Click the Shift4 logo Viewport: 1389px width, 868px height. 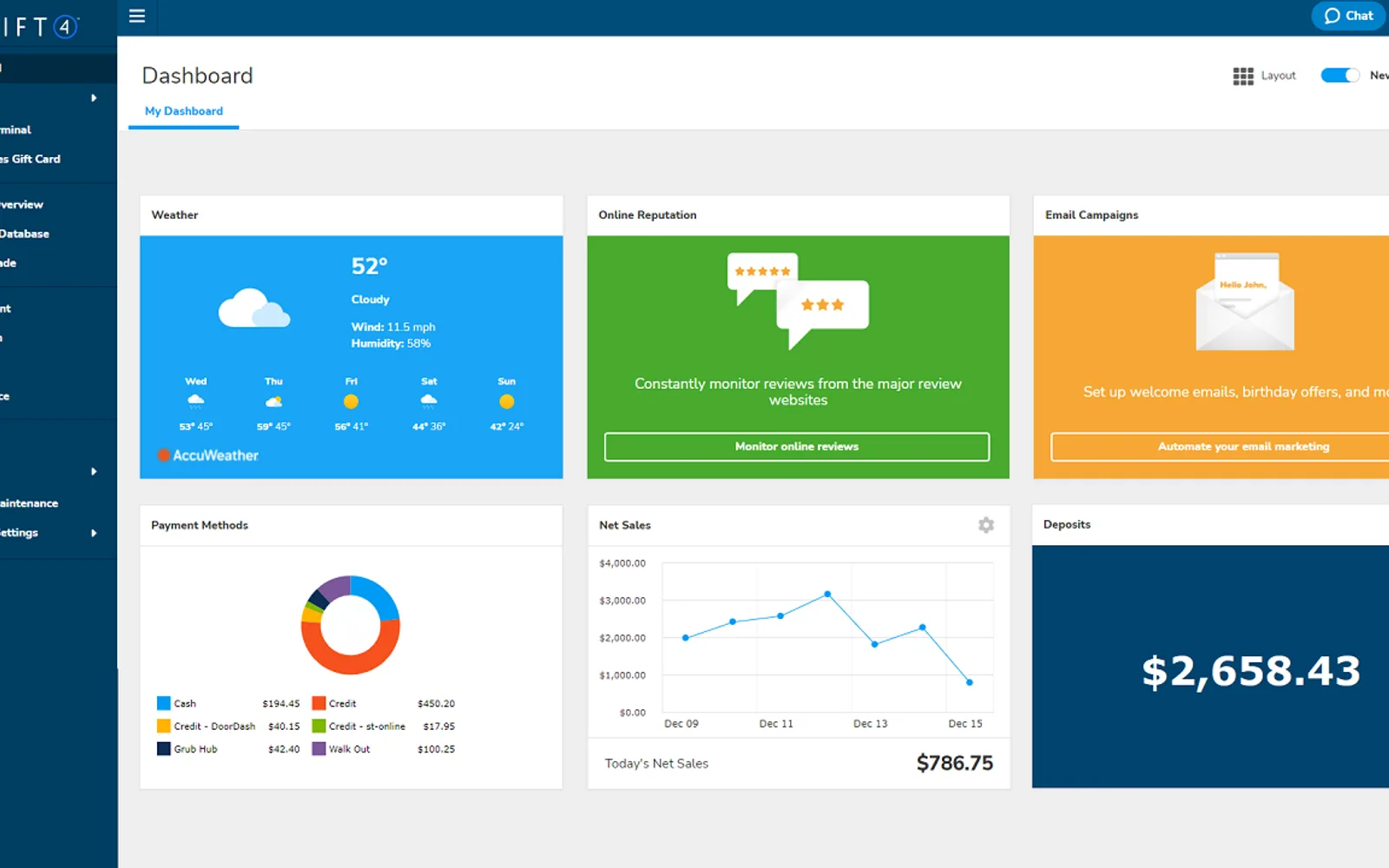tap(39, 27)
